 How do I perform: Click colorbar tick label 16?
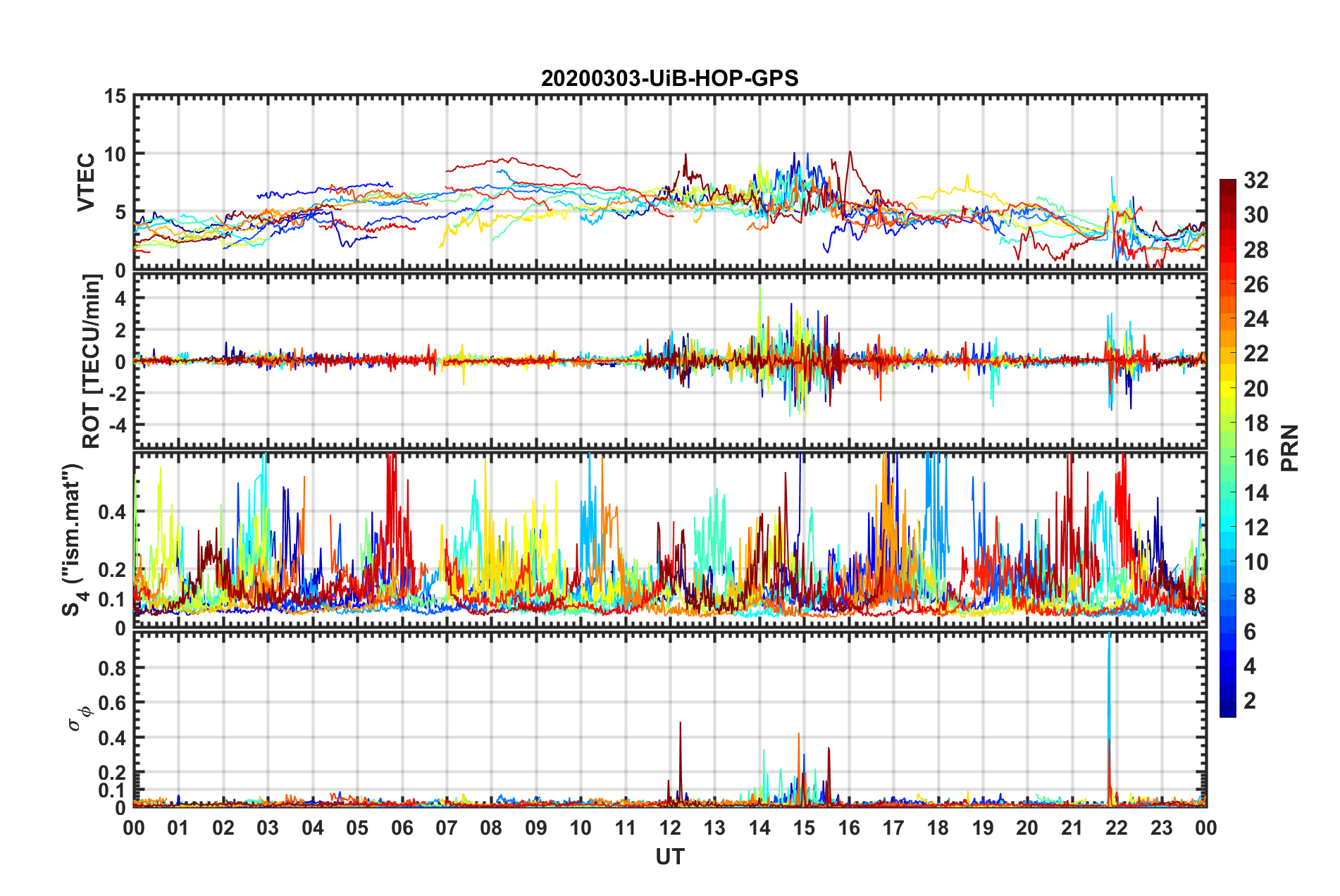tap(1255, 458)
